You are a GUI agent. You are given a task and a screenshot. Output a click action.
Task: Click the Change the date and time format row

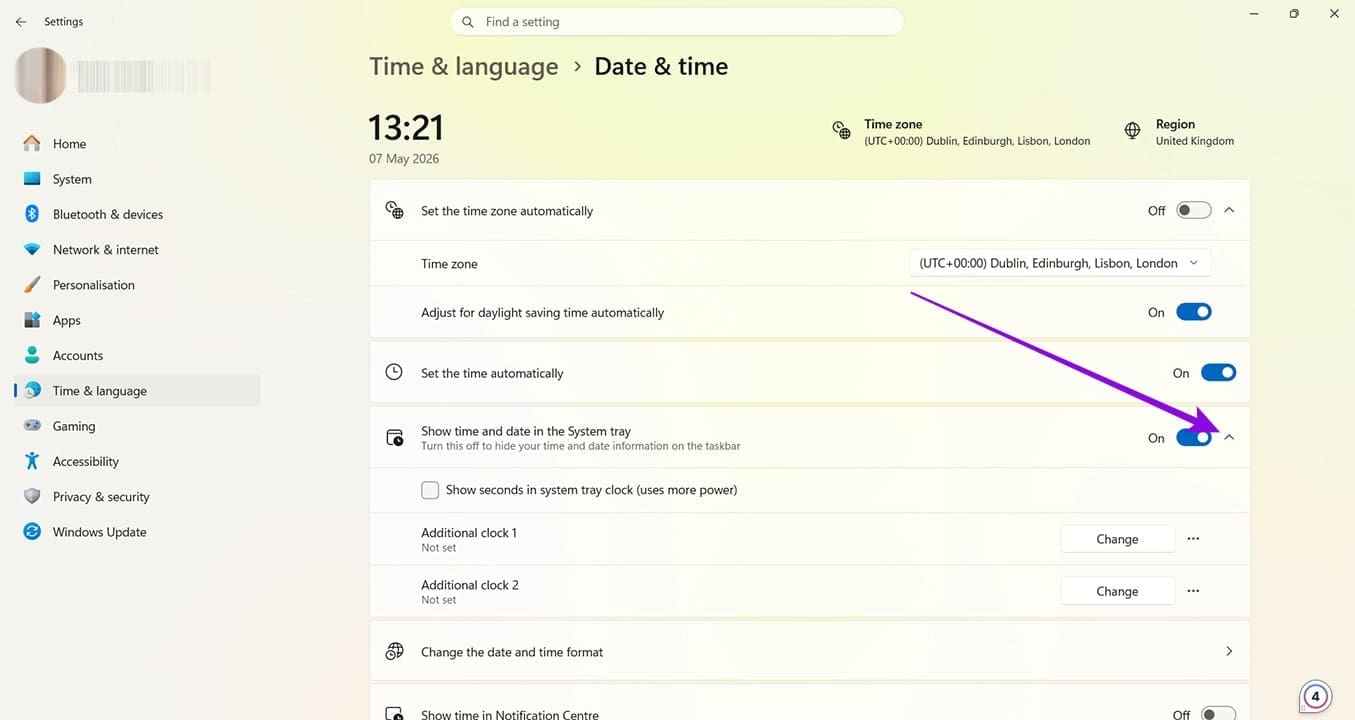click(810, 651)
